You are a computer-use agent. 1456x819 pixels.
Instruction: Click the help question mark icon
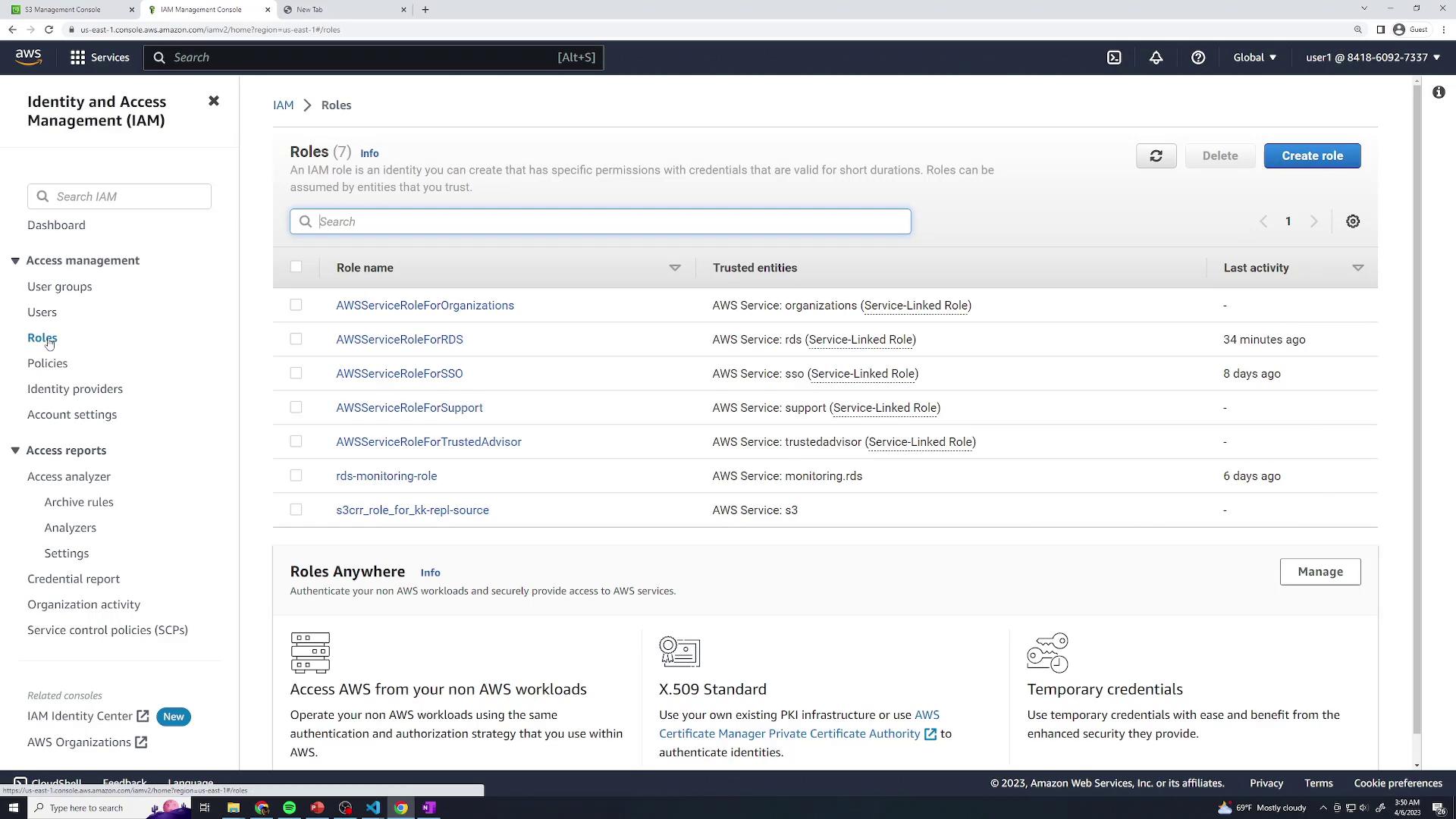click(1198, 58)
